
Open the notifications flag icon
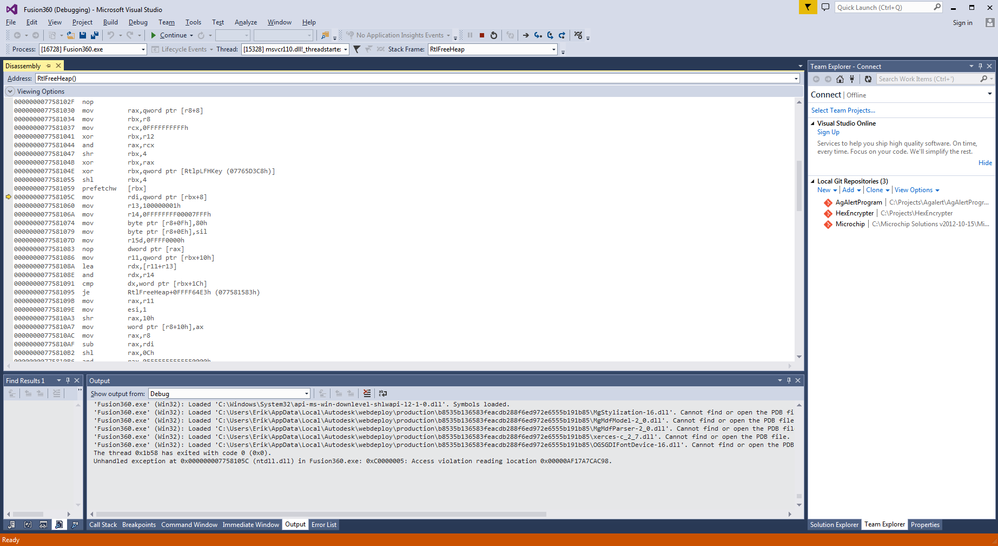[808, 7]
